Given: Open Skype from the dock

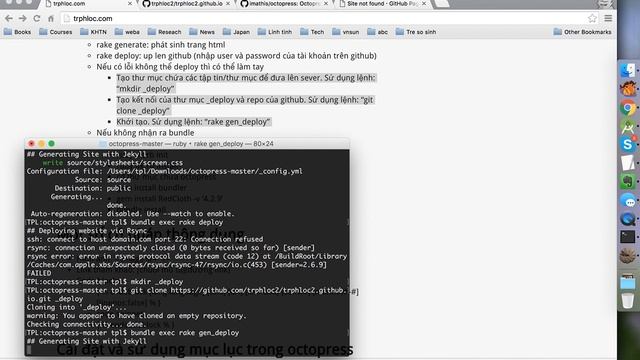Looking at the screenshot, I should [x=628, y=144].
